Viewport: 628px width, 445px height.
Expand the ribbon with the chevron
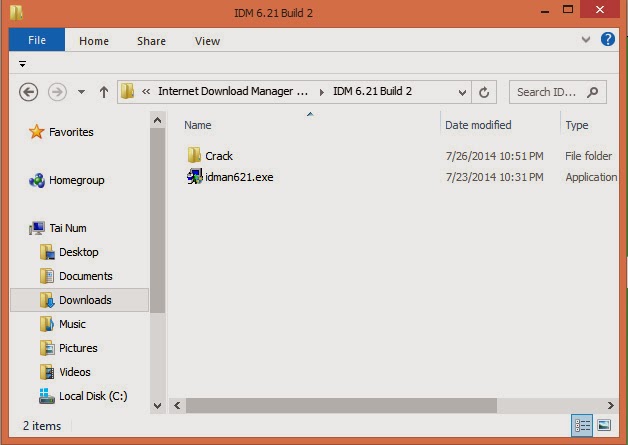click(x=586, y=39)
